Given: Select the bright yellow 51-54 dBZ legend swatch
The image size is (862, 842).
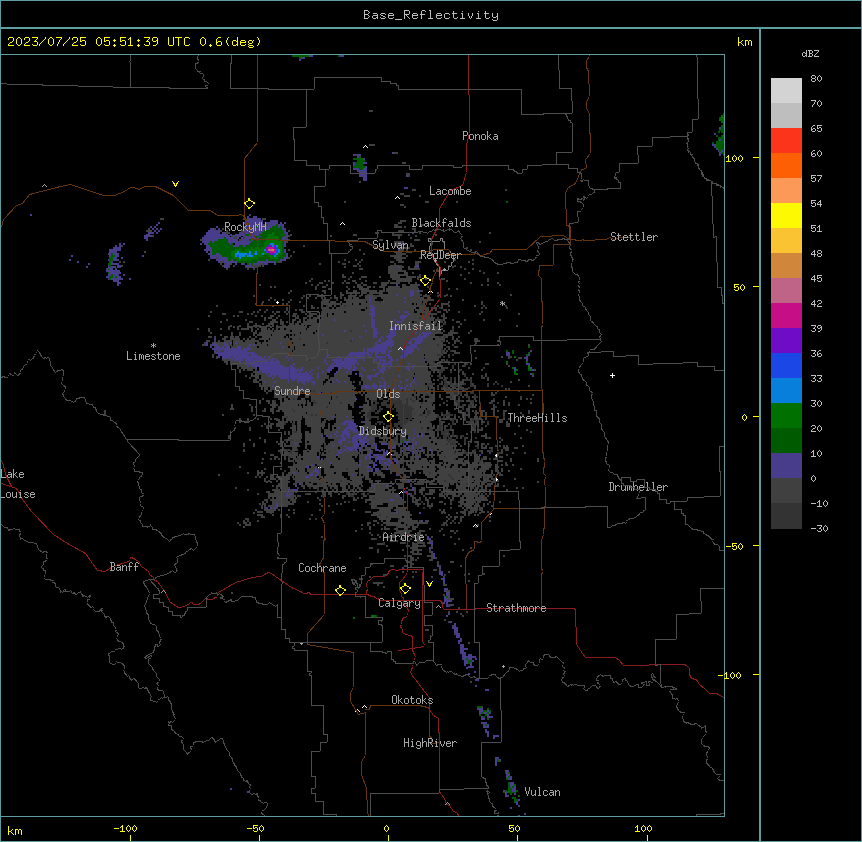Looking at the screenshot, I should coord(786,216).
